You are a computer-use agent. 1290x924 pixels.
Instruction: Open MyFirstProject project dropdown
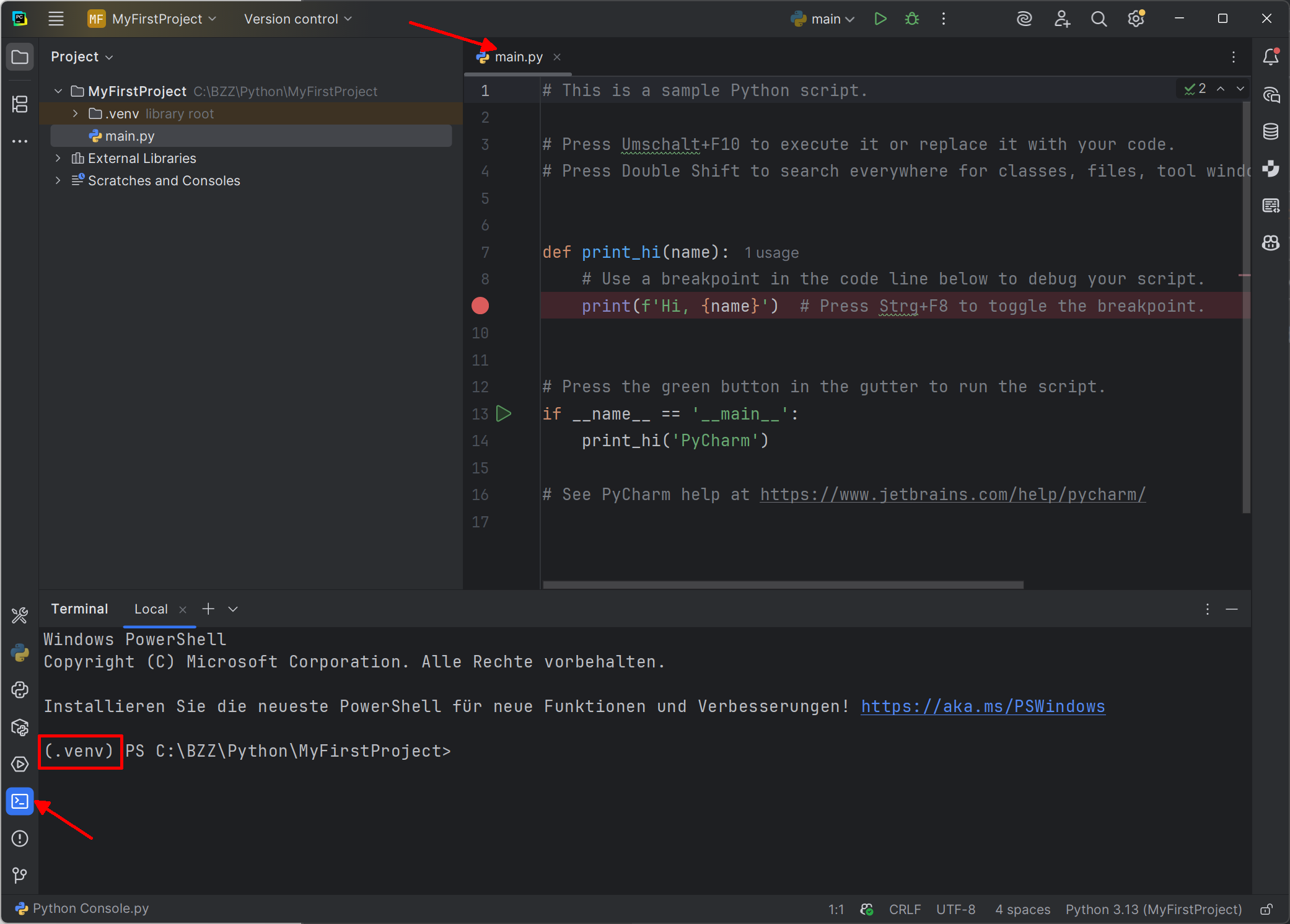tap(152, 19)
